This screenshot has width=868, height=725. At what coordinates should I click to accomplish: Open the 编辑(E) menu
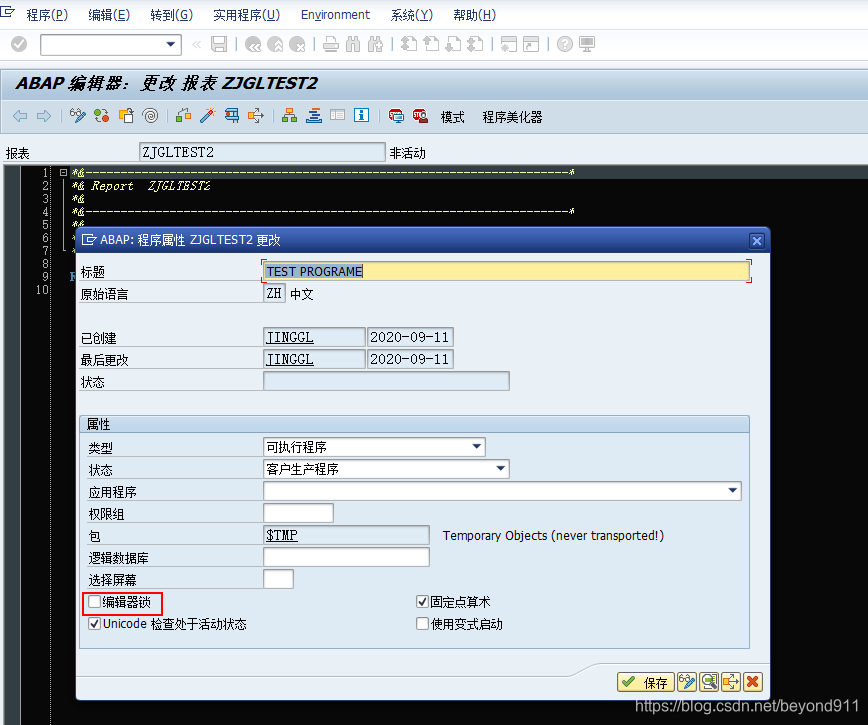(x=109, y=15)
